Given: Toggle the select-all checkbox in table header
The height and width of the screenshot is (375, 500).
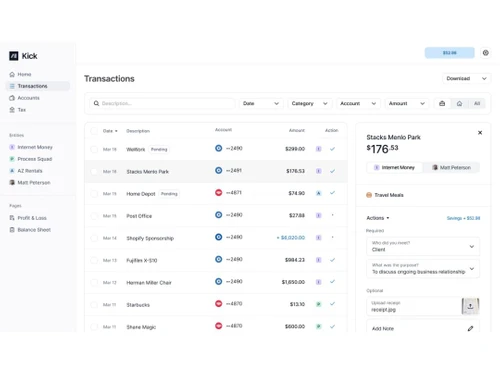Looking at the screenshot, I should [x=94, y=131].
